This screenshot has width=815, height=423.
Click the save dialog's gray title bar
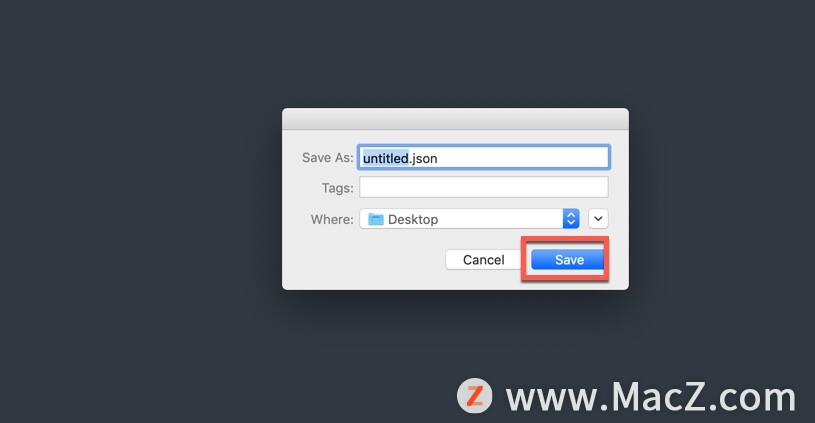[x=455, y=119]
